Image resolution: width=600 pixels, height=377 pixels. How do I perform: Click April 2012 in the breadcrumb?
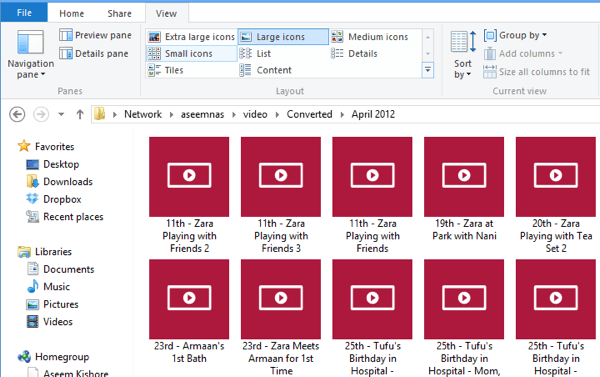pyautogui.click(x=373, y=114)
